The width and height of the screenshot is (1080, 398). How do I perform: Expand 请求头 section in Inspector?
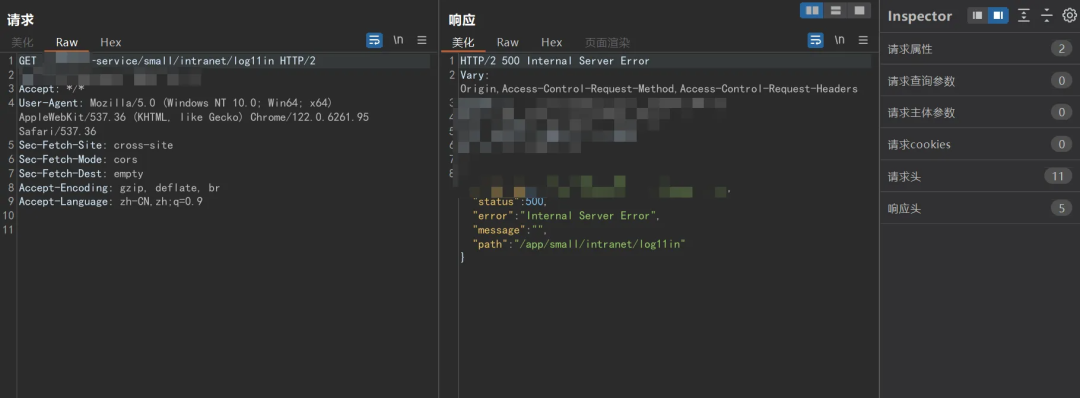pos(980,176)
